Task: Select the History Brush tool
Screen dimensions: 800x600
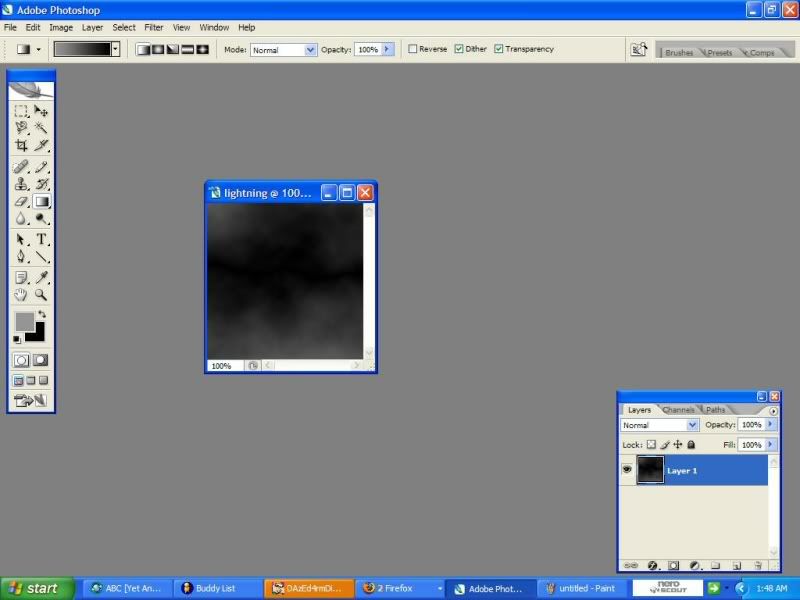Action: (x=41, y=184)
